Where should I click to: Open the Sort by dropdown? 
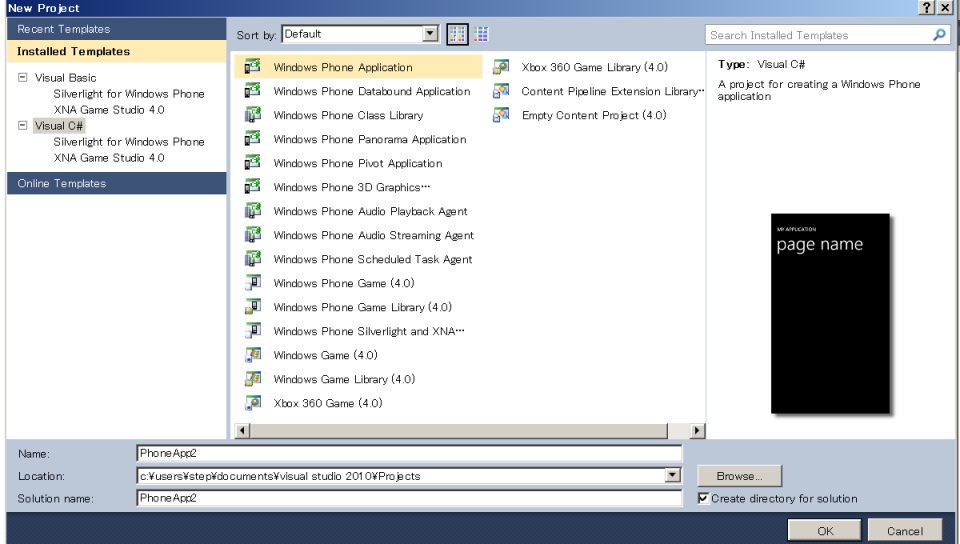click(x=430, y=34)
